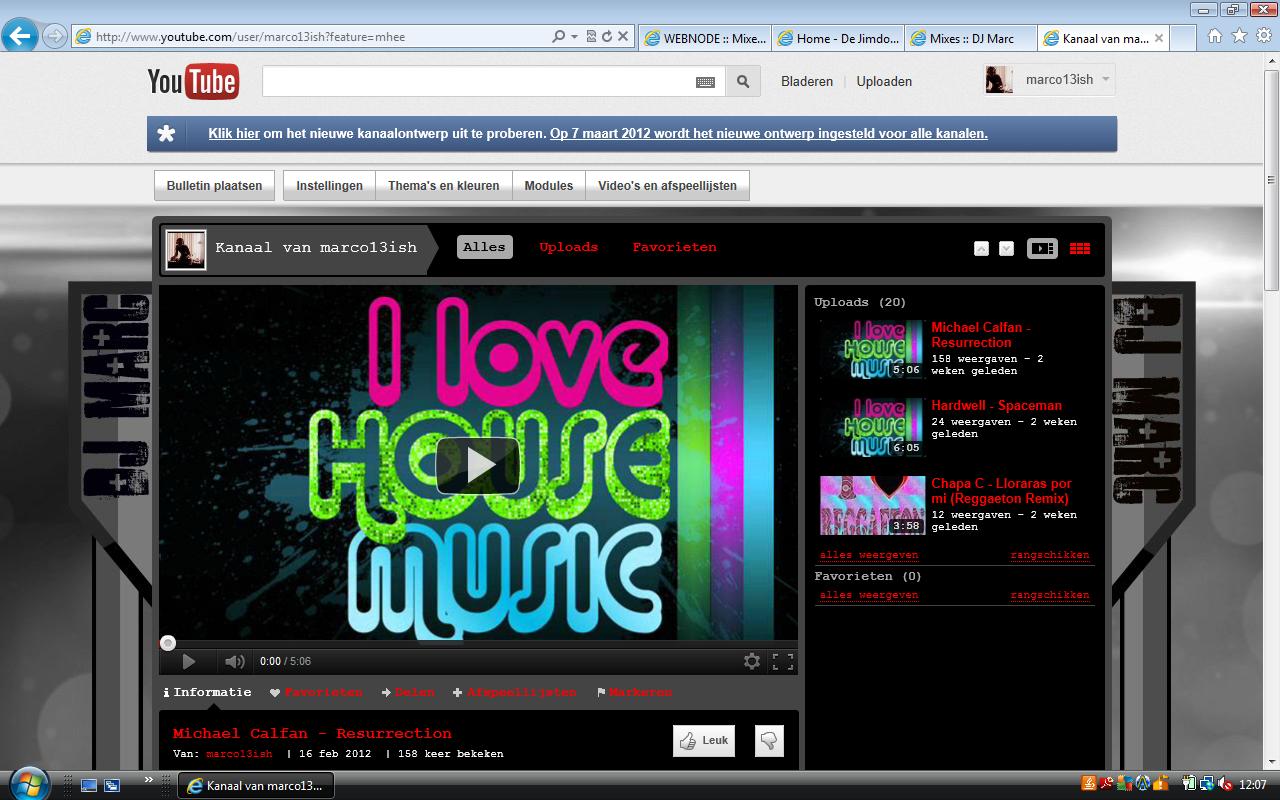Image resolution: width=1280 pixels, height=800 pixels.
Task: Click alles weergeven under Favorieten (0)
Action: (868, 595)
